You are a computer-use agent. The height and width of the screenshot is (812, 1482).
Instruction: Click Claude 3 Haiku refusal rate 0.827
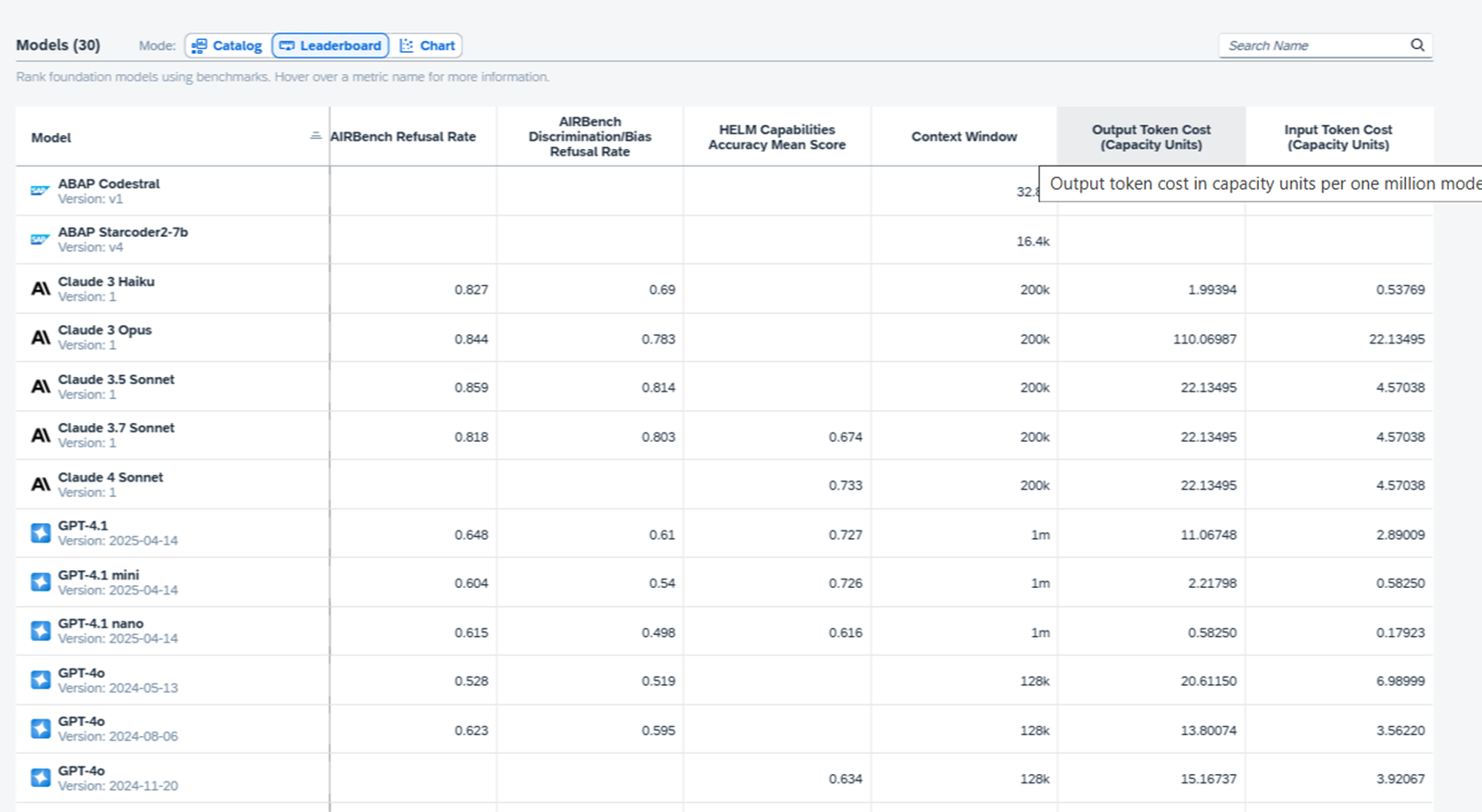[471, 290]
